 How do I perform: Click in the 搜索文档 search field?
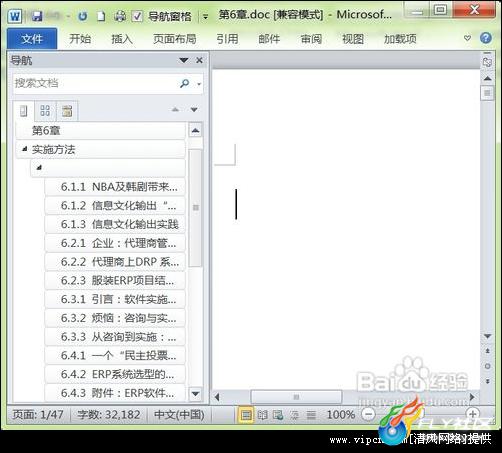95,83
